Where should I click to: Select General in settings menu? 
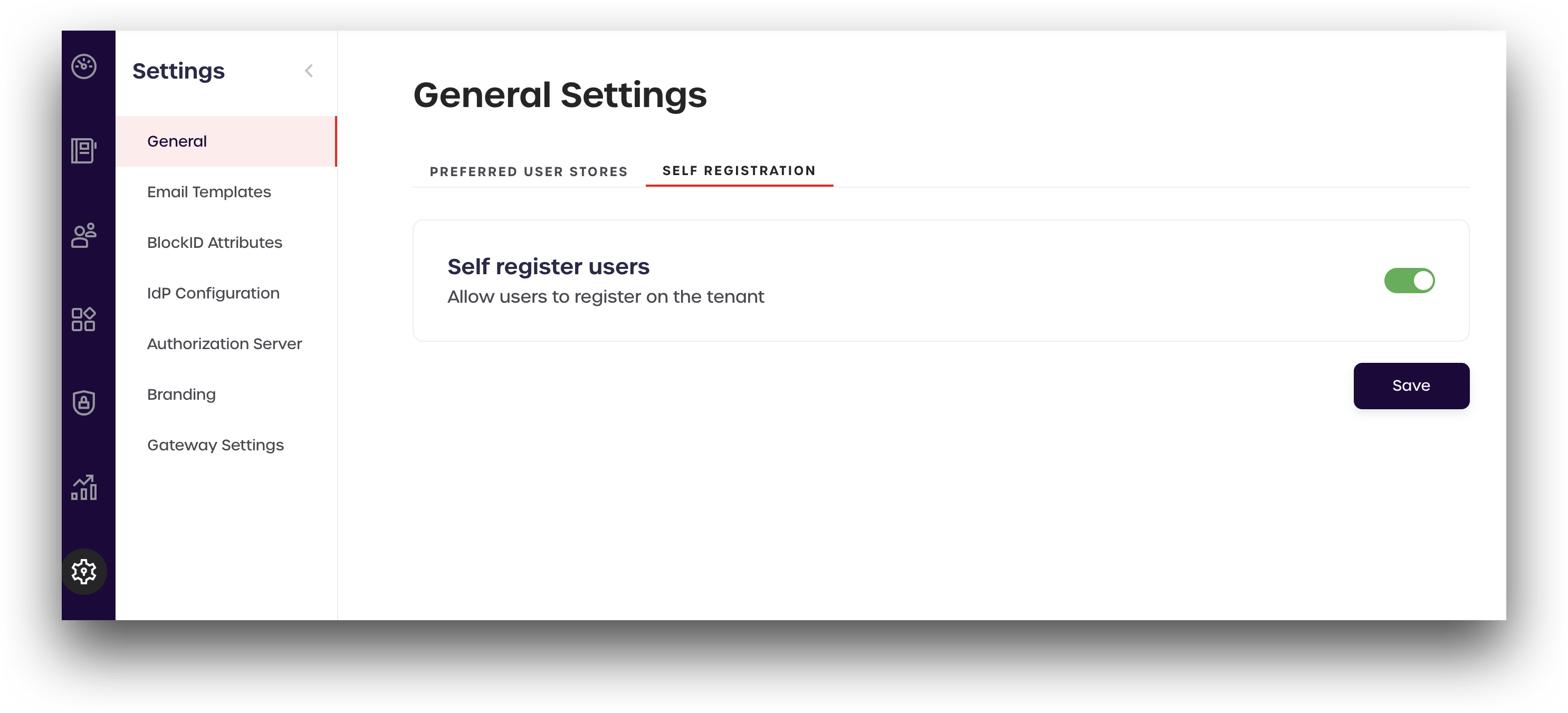(x=177, y=141)
